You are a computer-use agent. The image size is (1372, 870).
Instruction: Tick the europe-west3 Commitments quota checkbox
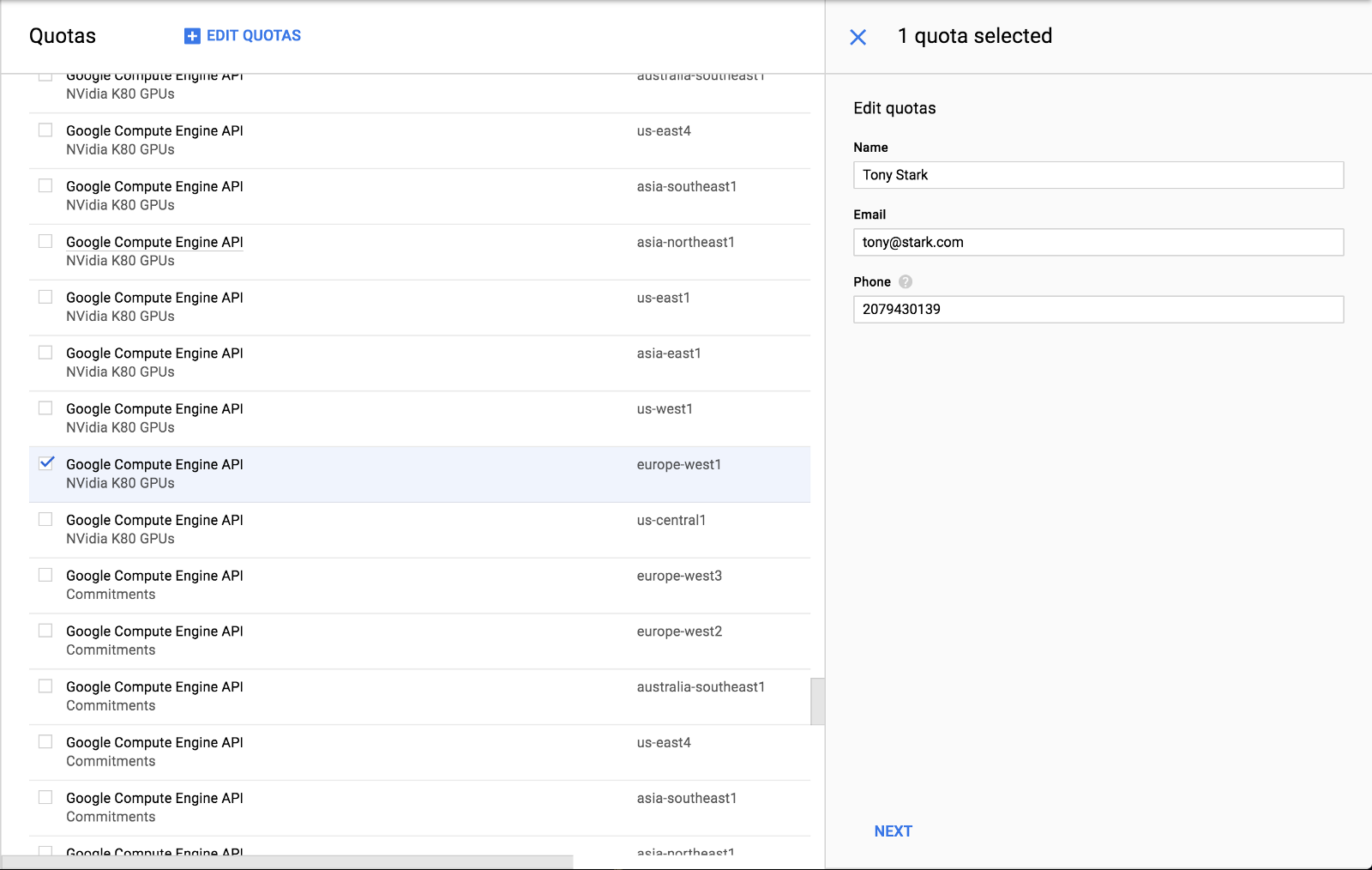point(46,575)
